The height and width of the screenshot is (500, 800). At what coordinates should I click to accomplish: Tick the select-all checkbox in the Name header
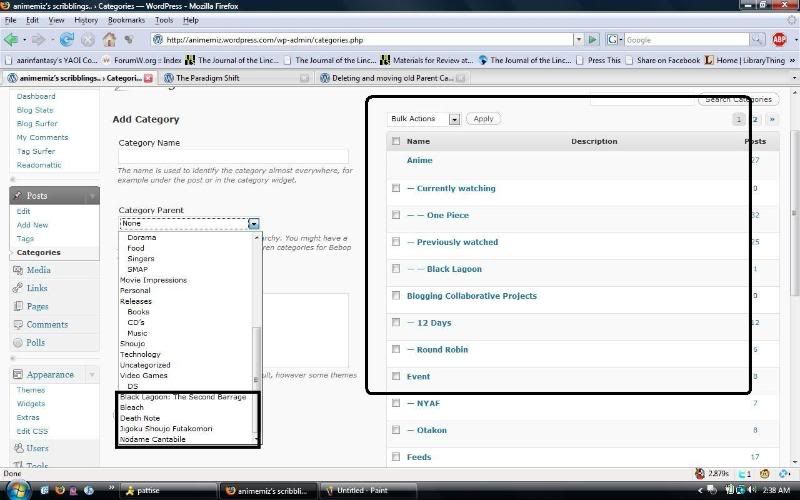[396, 141]
